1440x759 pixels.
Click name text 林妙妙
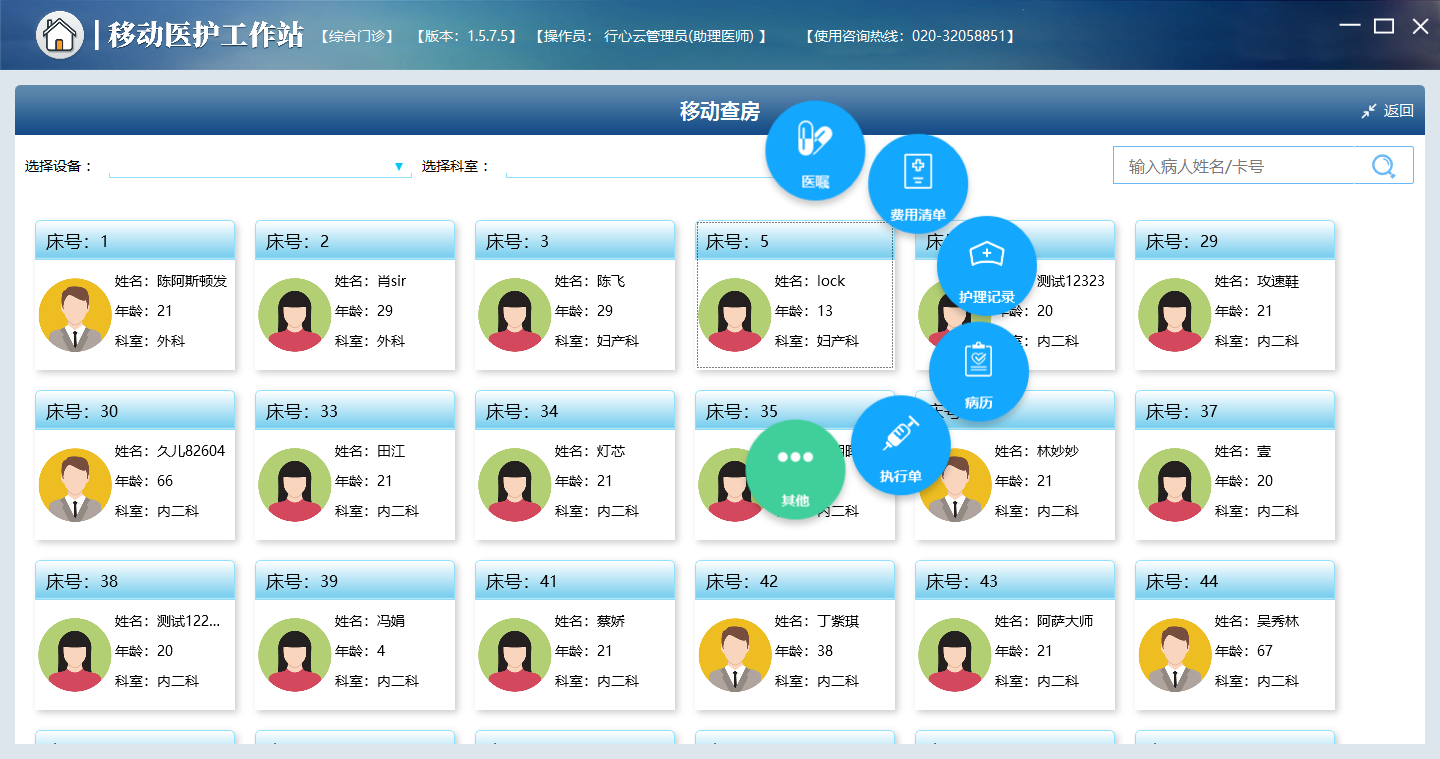(x=1058, y=451)
